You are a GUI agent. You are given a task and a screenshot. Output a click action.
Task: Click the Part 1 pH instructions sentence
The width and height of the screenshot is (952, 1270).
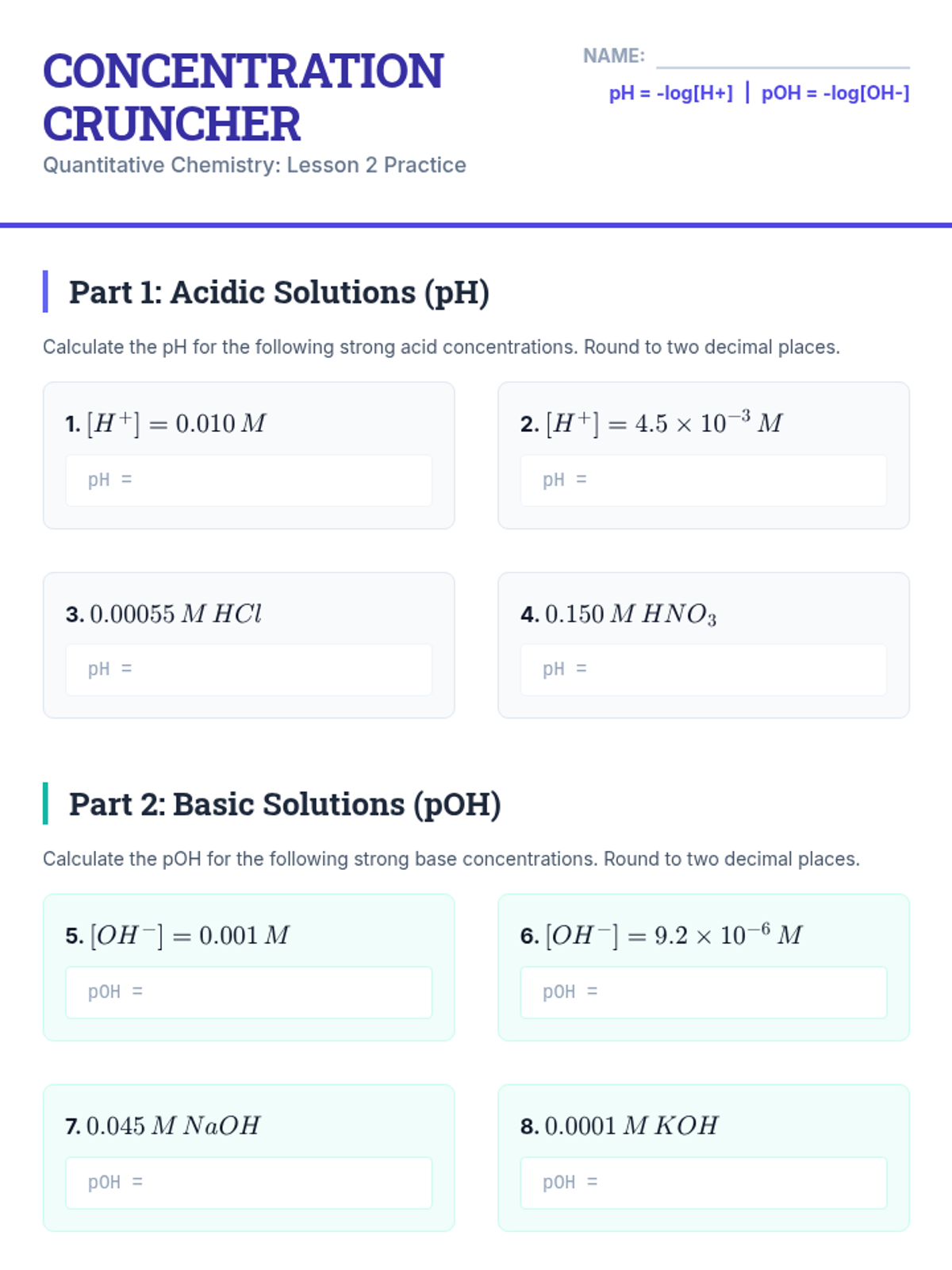441,347
